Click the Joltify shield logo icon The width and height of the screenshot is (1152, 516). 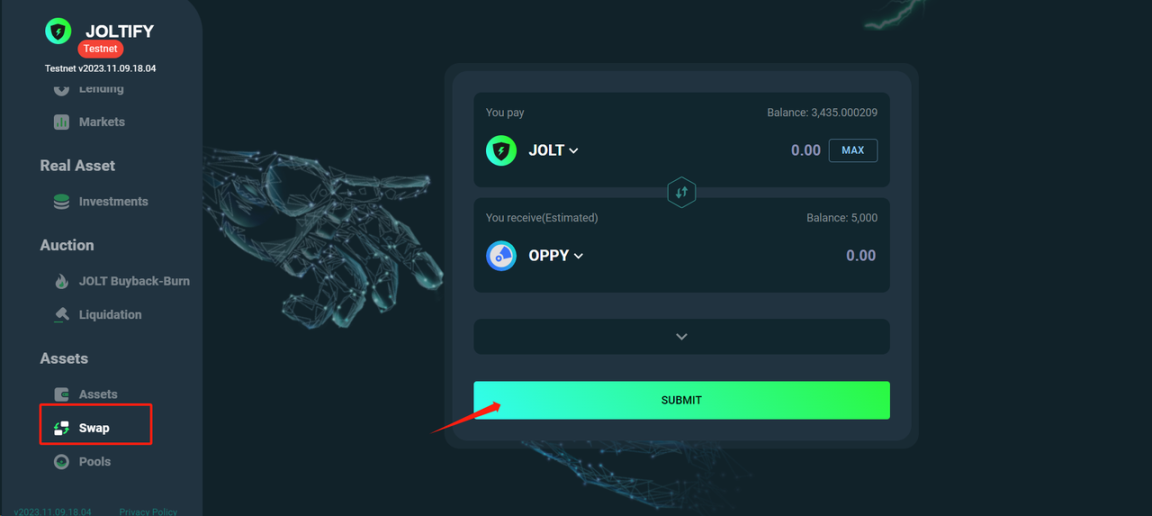tap(58, 32)
